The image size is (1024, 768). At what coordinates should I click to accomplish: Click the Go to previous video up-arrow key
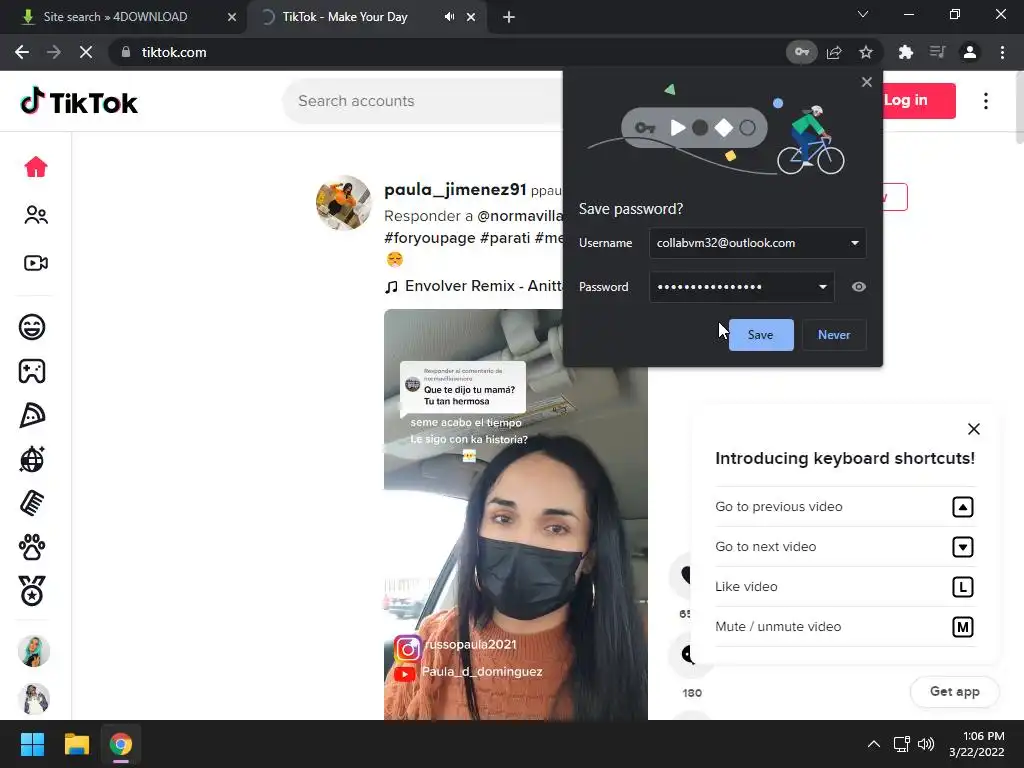(x=963, y=507)
